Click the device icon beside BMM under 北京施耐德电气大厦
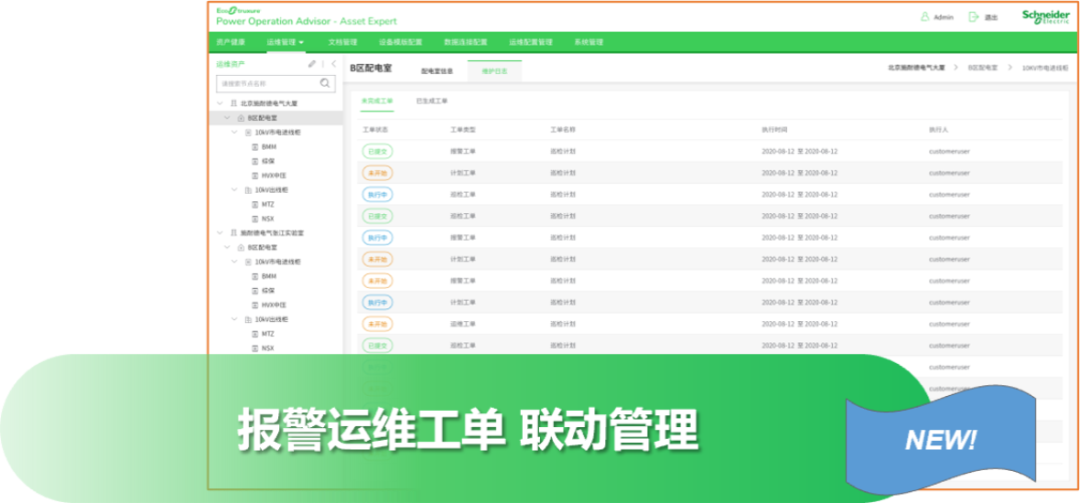 coord(256,147)
